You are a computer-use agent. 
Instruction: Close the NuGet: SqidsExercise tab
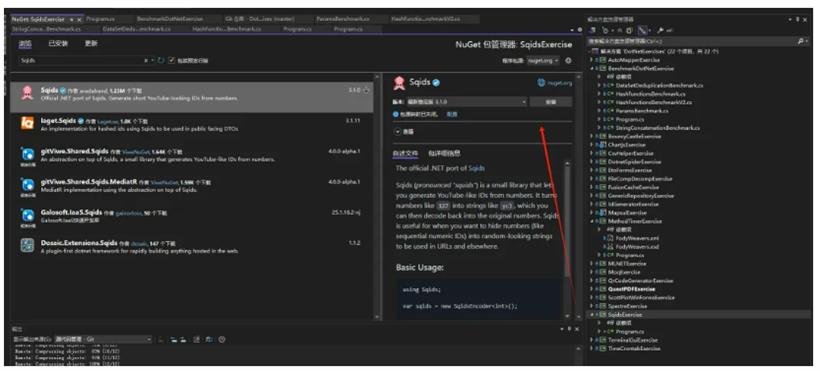(x=79, y=19)
